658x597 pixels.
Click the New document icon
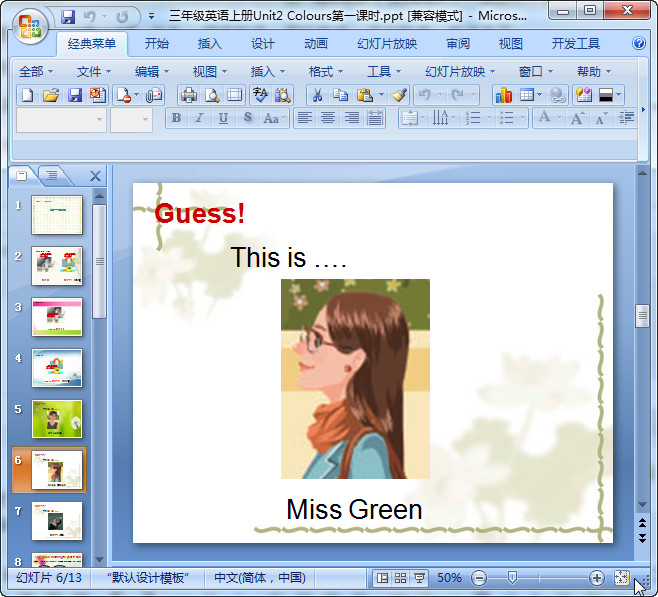[27, 96]
